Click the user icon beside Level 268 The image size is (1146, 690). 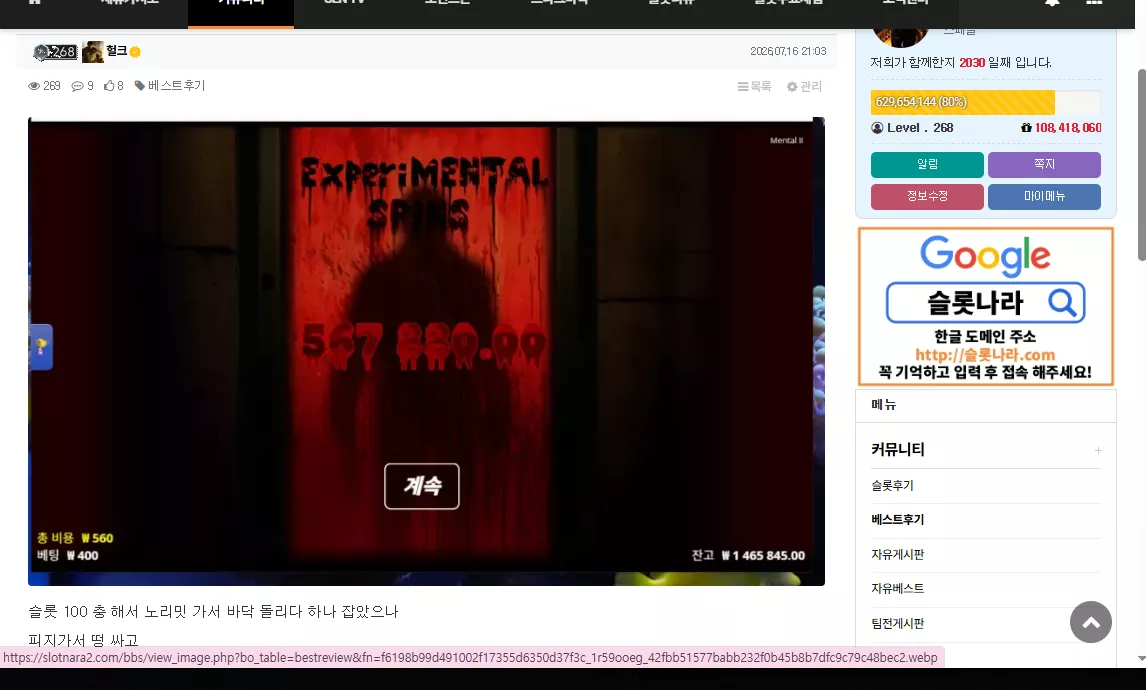(877, 128)
